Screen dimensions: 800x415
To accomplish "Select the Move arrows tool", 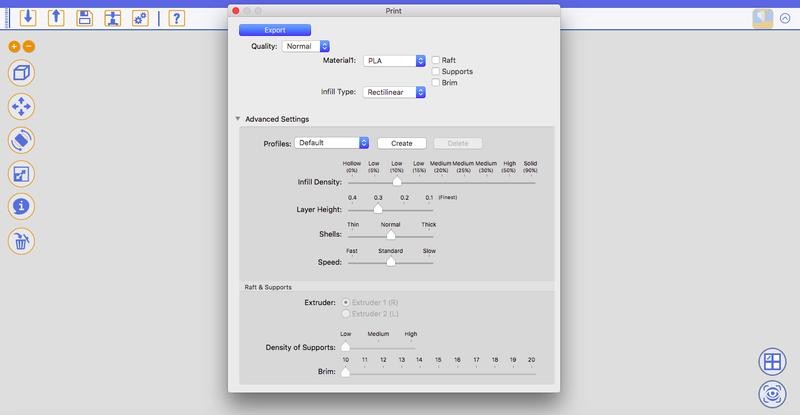I will coord(22,106).
